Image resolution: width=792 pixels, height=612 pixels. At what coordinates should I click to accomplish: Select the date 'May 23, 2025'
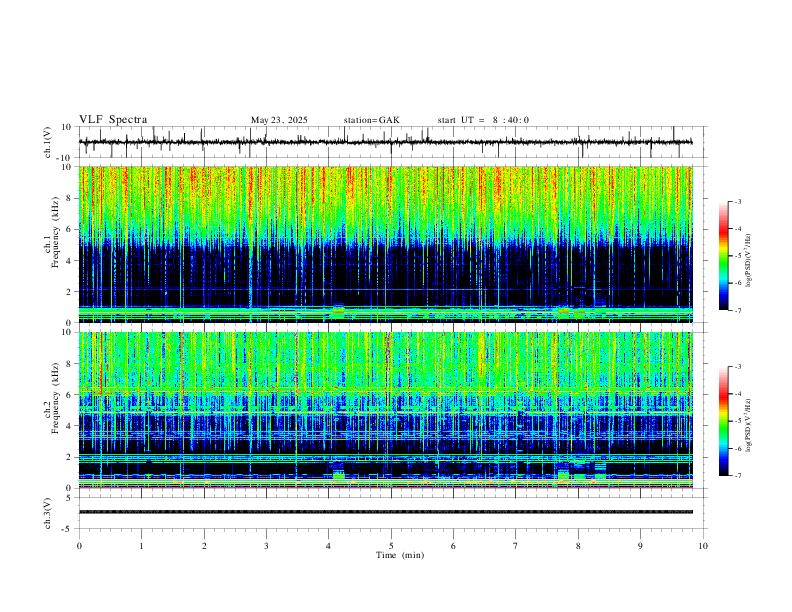coord(279,120)
